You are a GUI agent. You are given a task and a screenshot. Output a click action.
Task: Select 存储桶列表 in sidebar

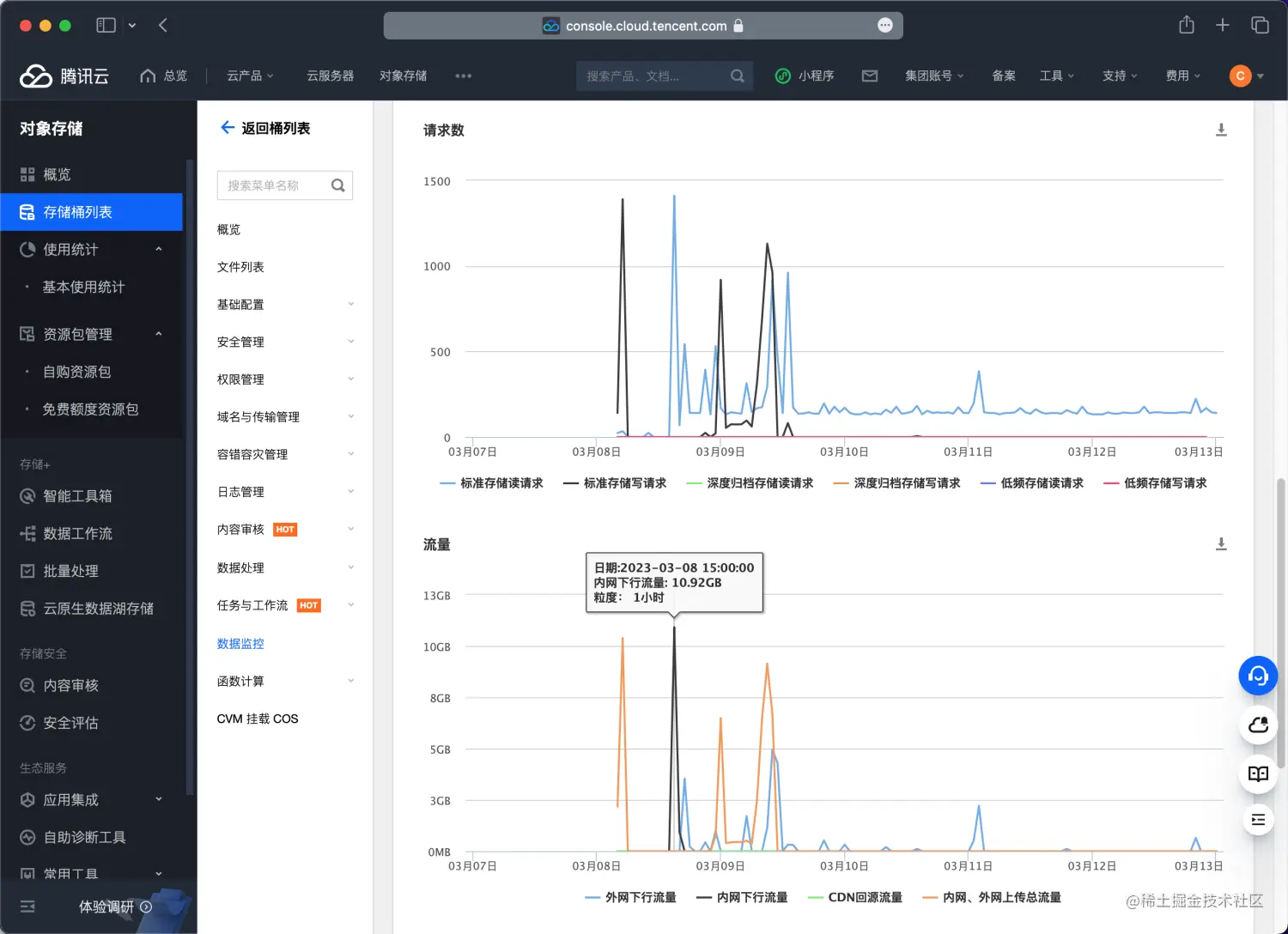pos(91,212)
